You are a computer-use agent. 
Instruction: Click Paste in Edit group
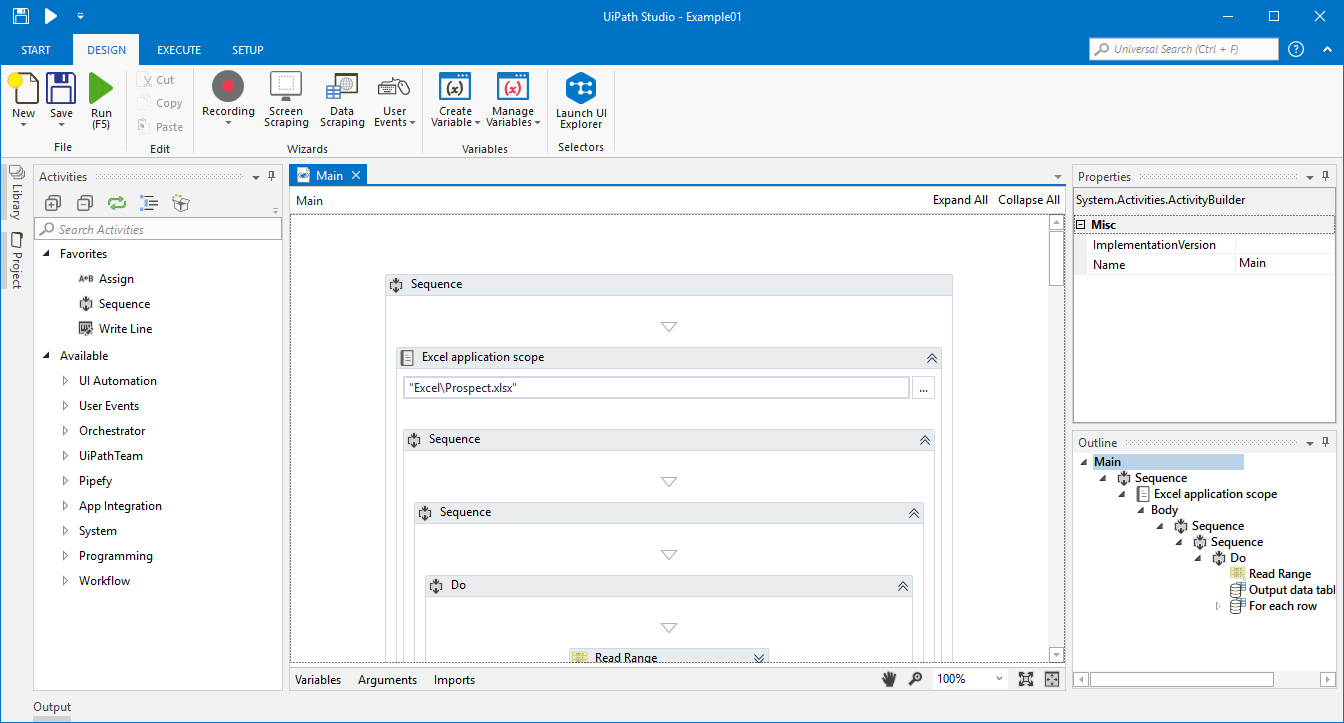(160, 127)
